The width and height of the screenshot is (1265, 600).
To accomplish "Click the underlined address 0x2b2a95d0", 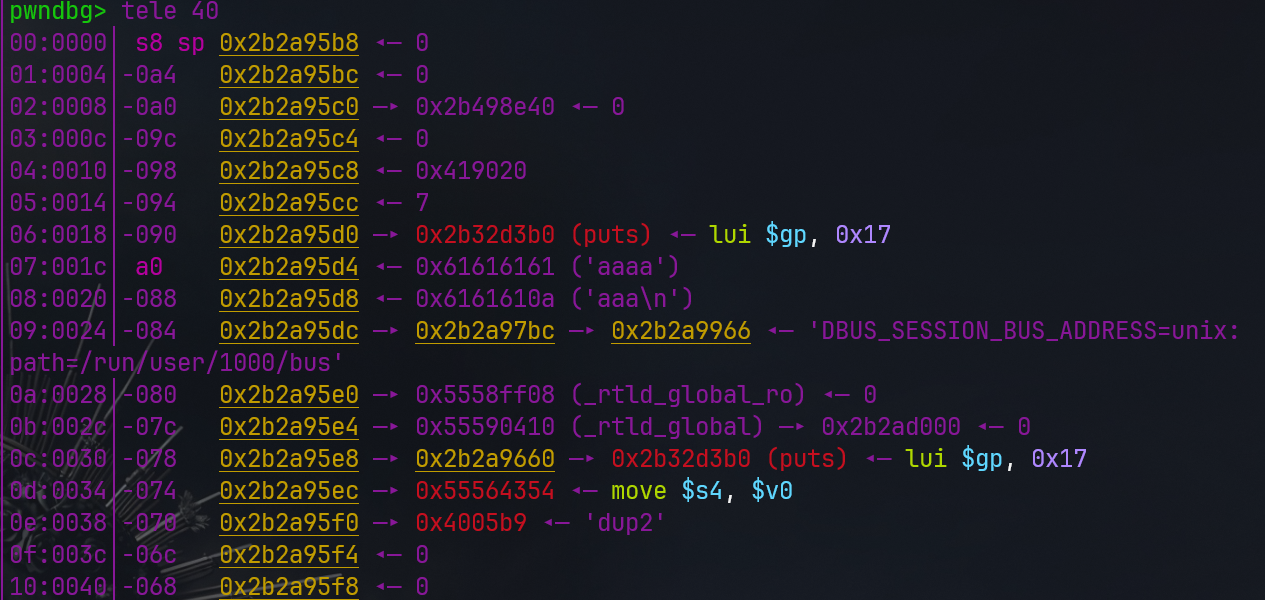I will coord(289,235).
